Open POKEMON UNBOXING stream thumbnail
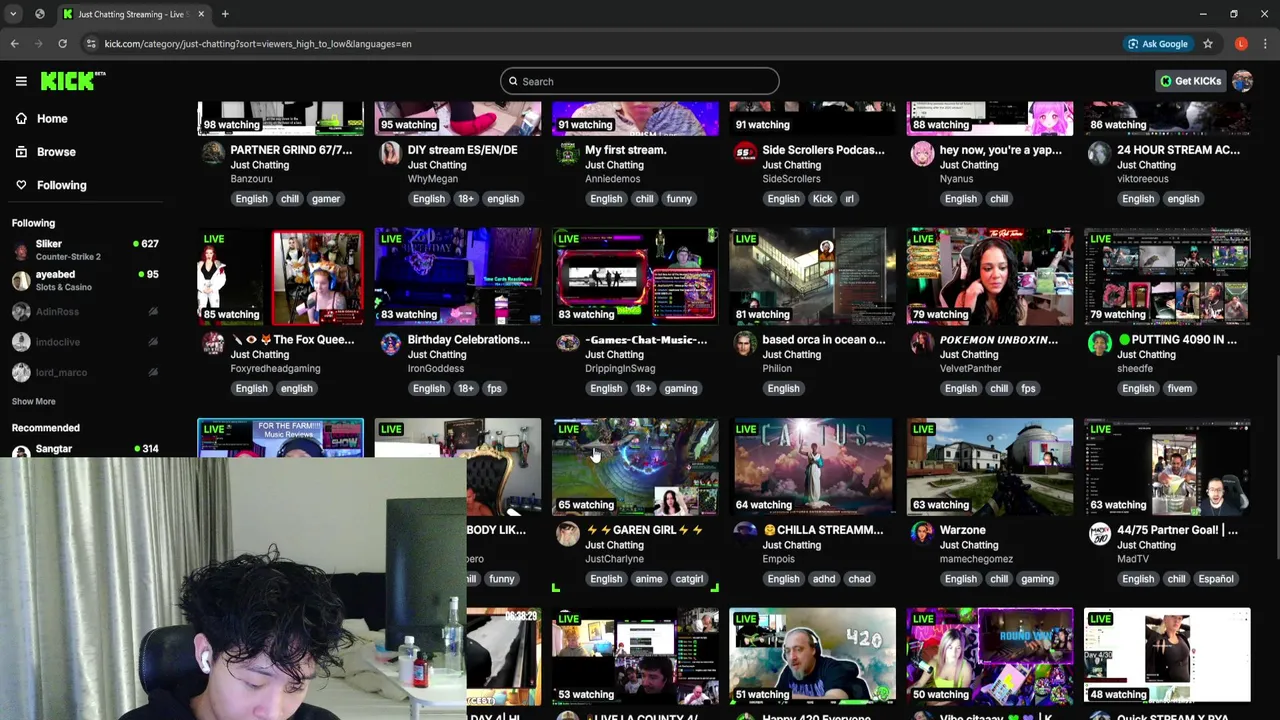 [990, 276]
